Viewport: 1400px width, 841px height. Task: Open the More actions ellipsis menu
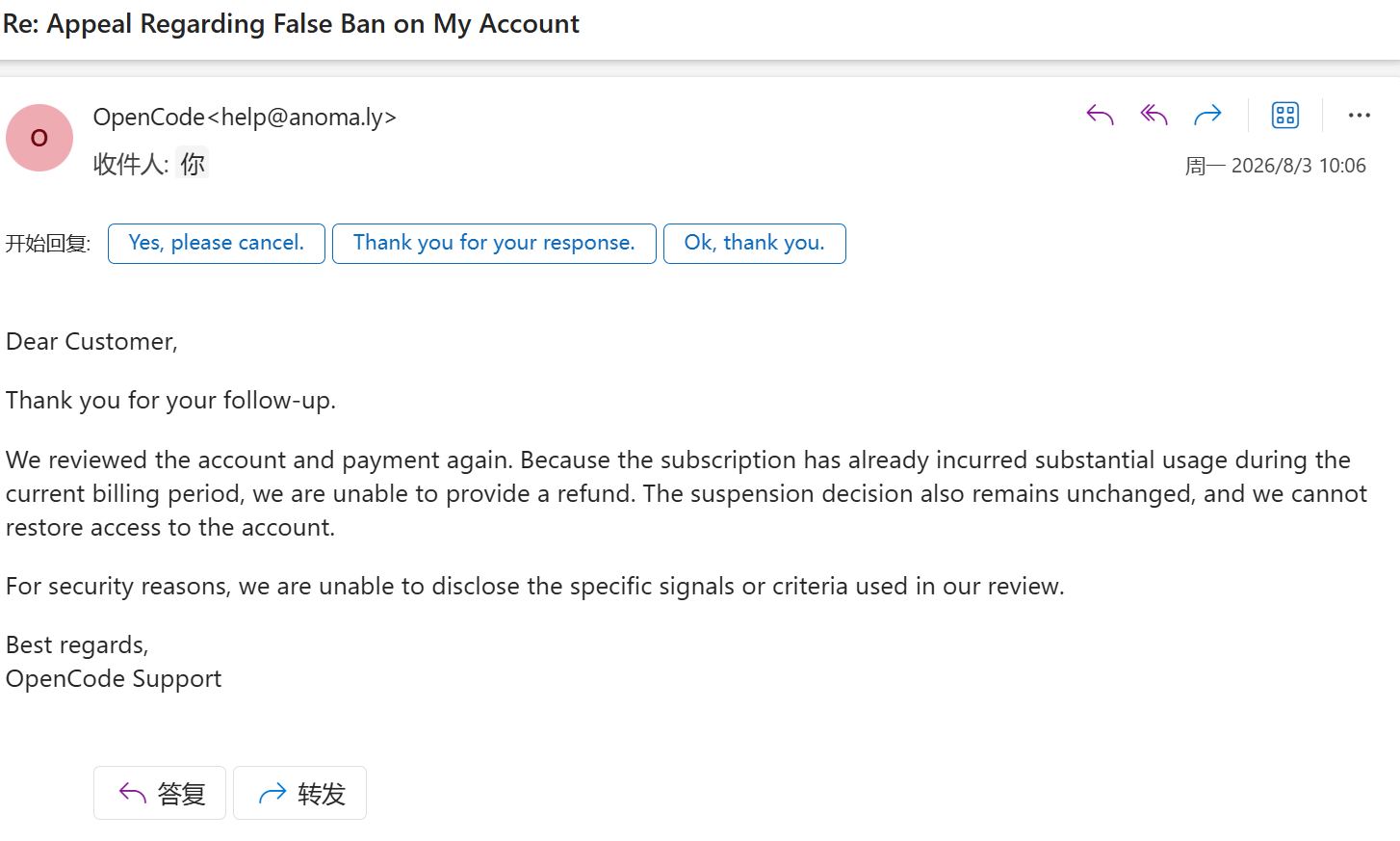(1360, 116)
